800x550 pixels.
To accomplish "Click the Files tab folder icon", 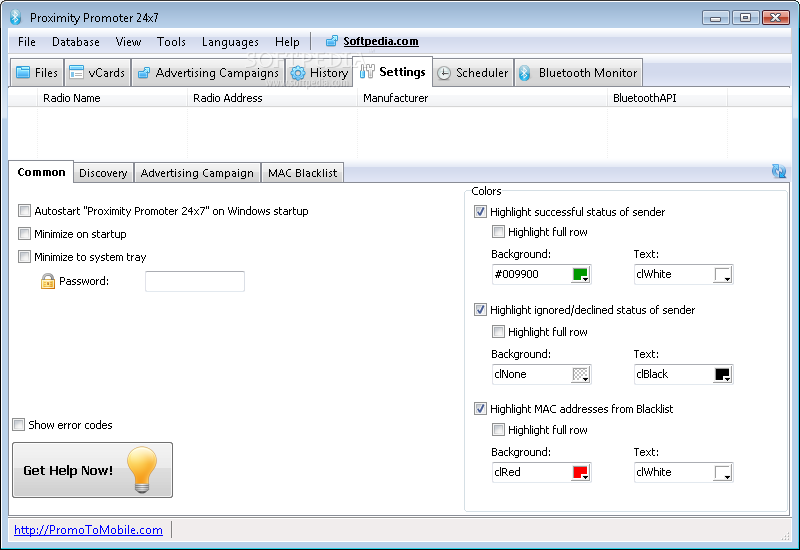I will click(x=23, y=72).
